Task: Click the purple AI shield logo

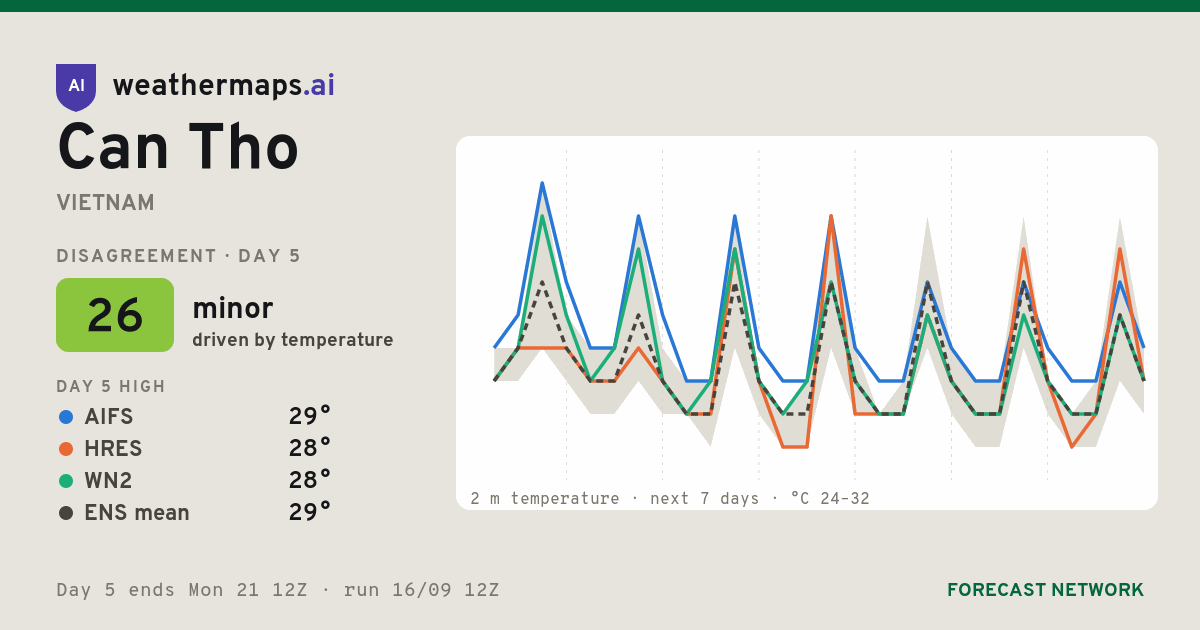Action: click(76, 87)
